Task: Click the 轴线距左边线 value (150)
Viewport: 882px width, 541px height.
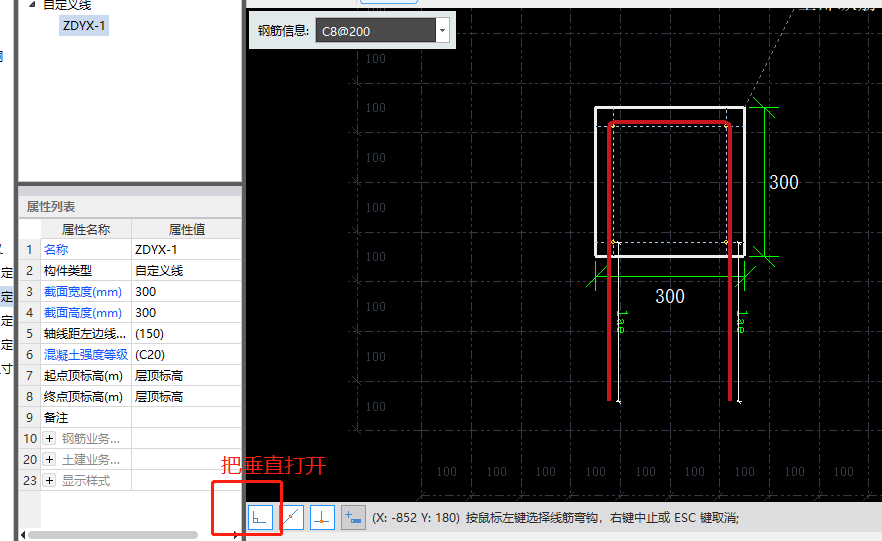Action: tap(186, 333)
